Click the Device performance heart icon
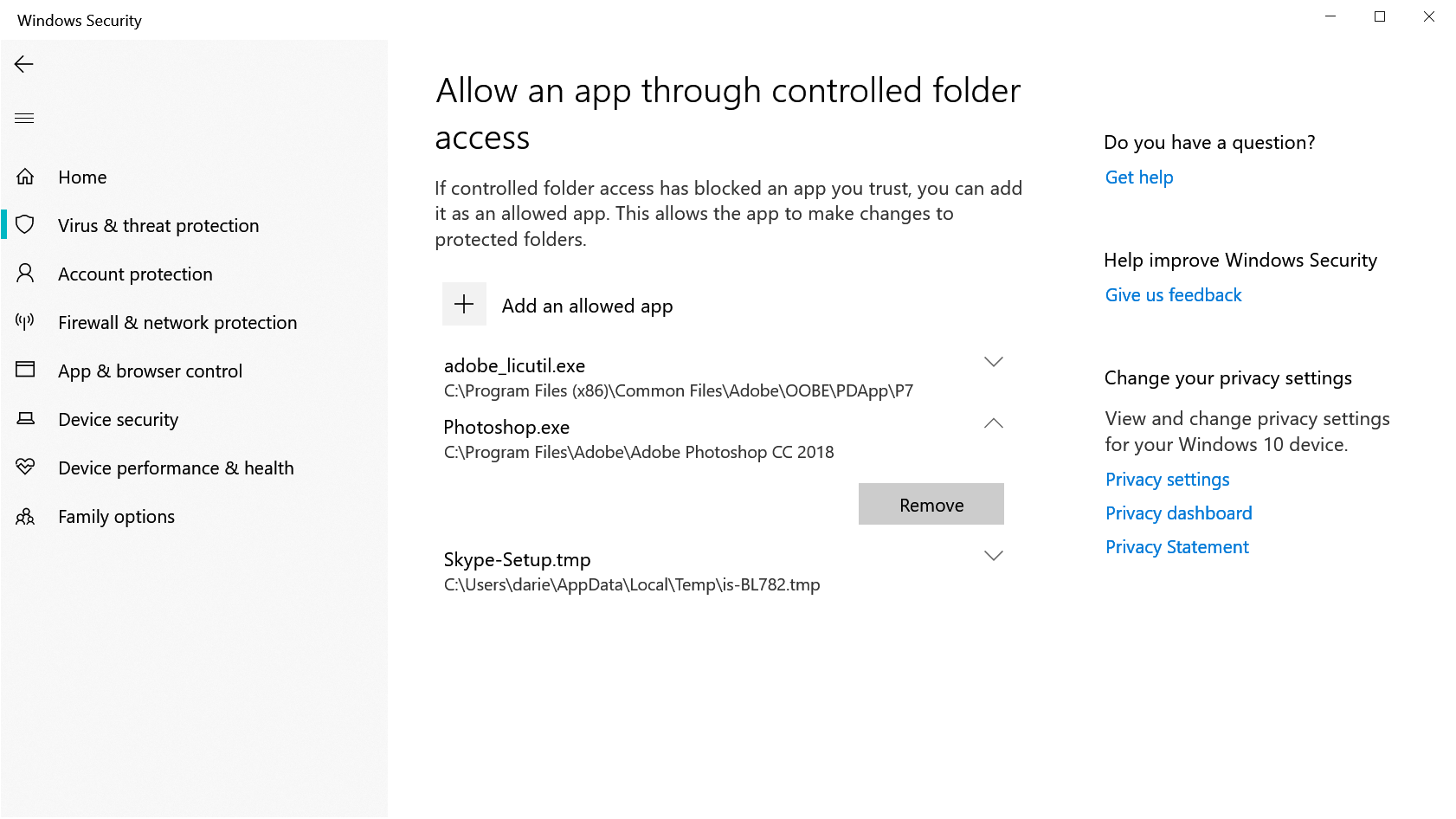This screenshot has height=819, width=1456. coord(25,468)
